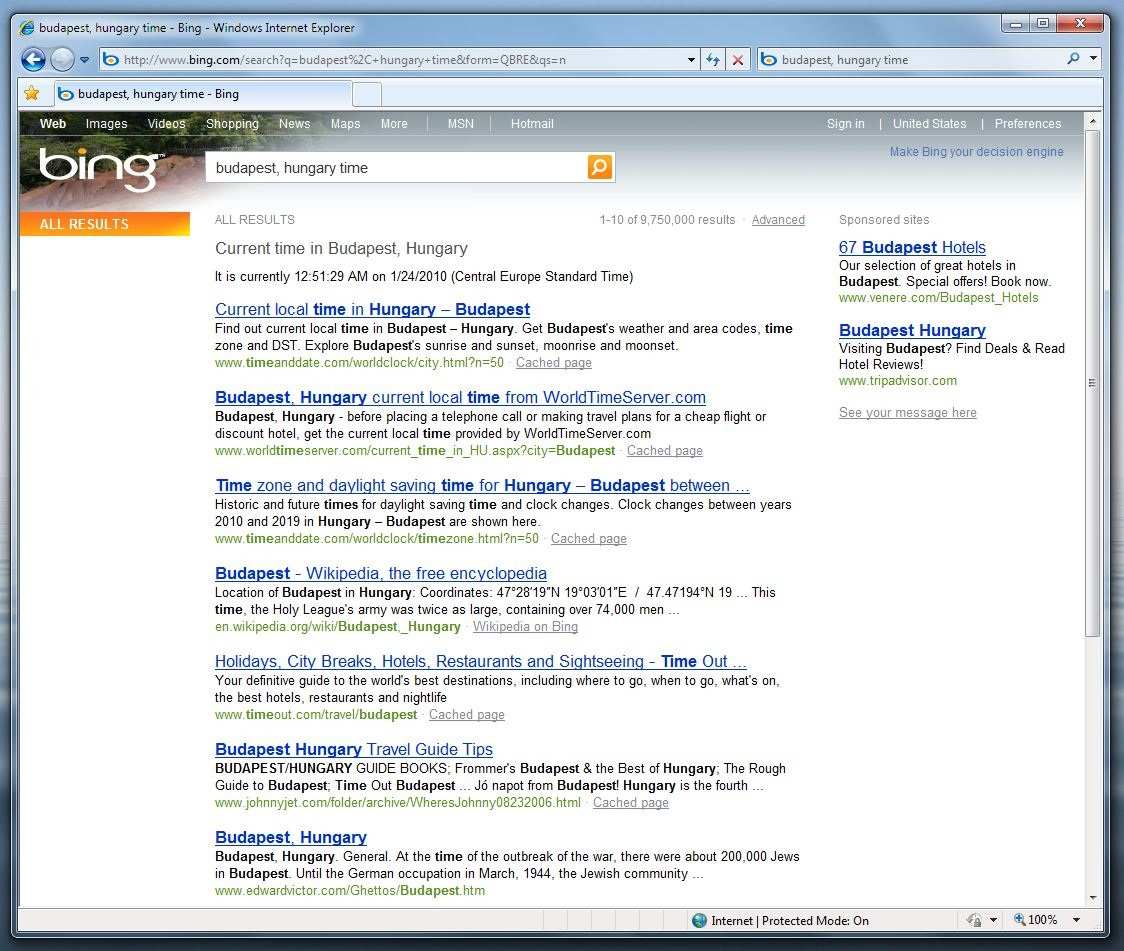Click www.tripadvisor.com green URL text
This screenshot has height=951, width=1124.
[897, 381]
